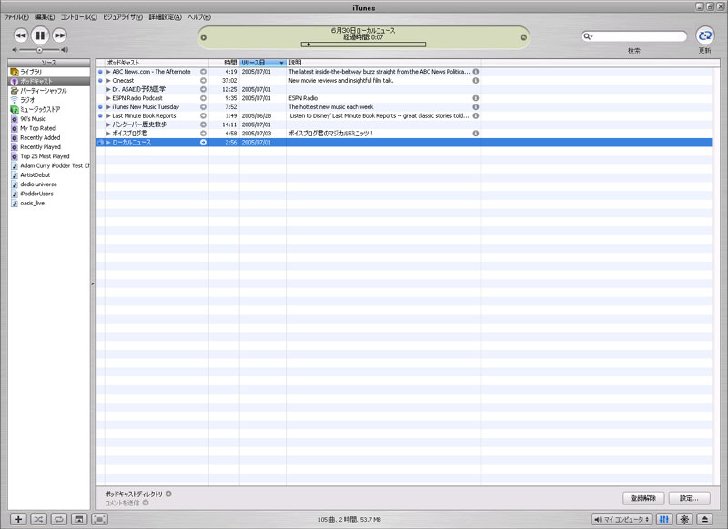The width and height of the screenshot is (728, 529).
Task: Sort by the ポッドキャスト column header
Action: point(157,62)
